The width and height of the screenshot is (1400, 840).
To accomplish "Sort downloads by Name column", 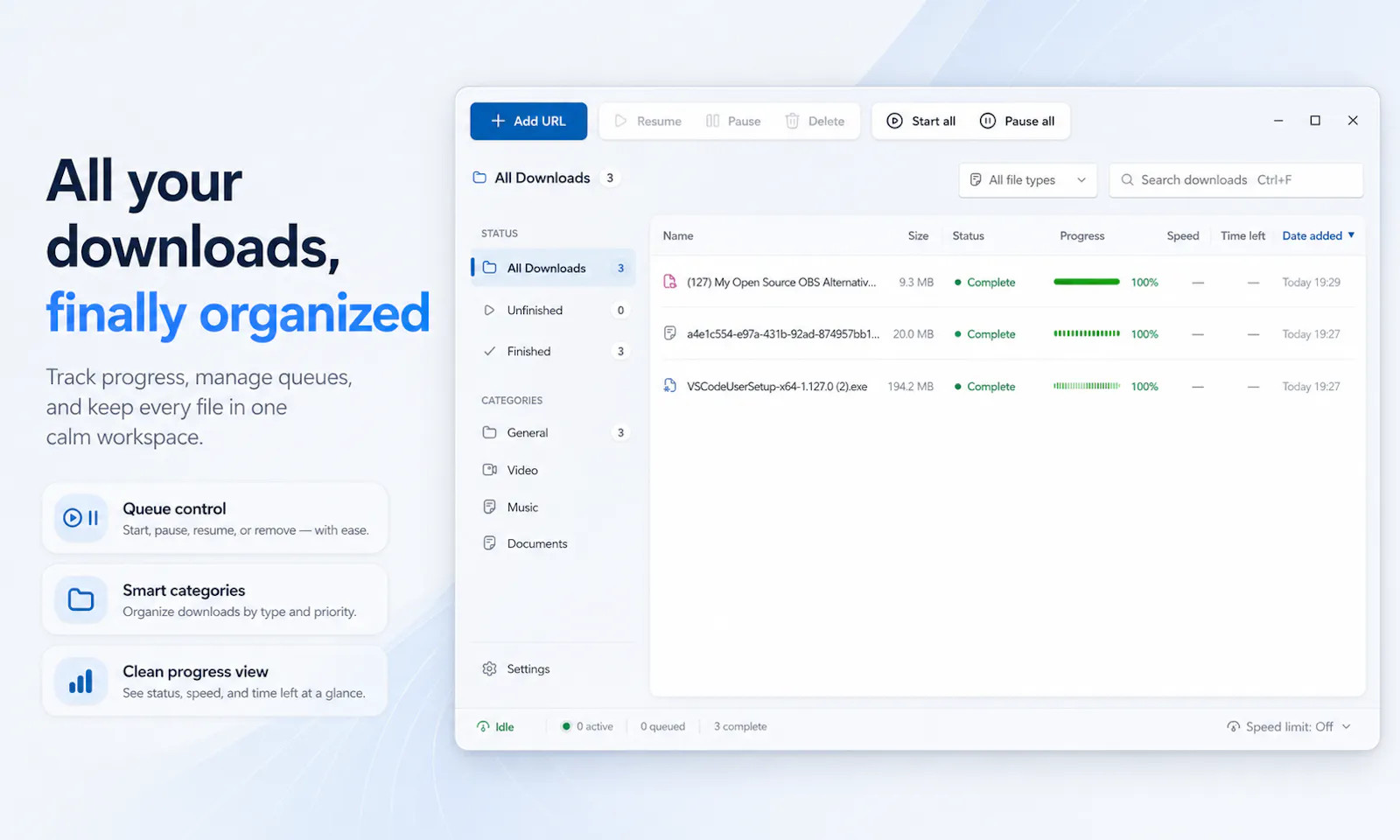I will 678,235.
